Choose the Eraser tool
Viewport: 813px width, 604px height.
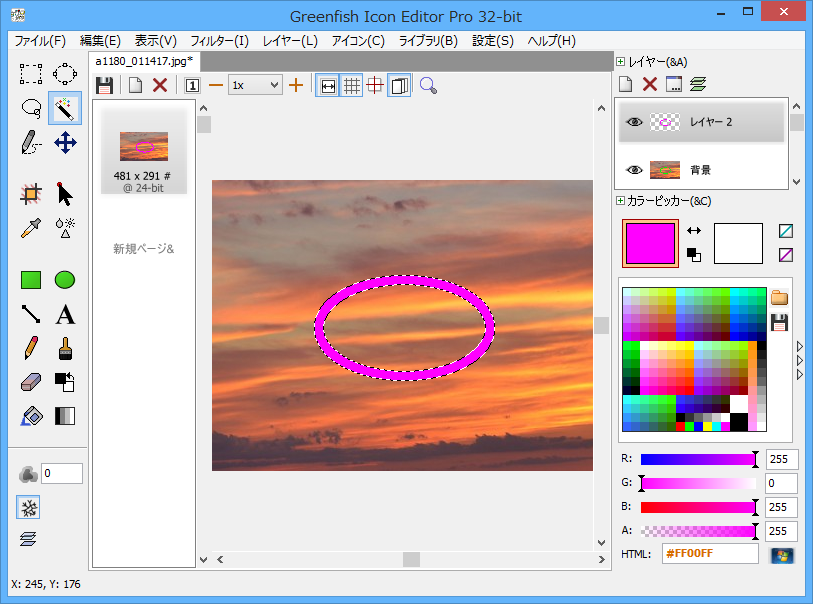(31, 382)
